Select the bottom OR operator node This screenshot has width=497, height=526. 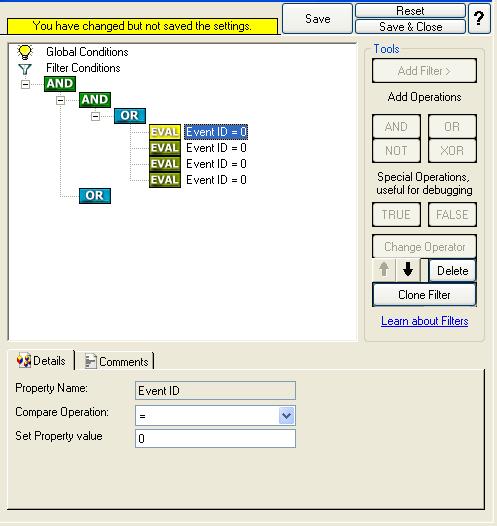pos(95,196)
